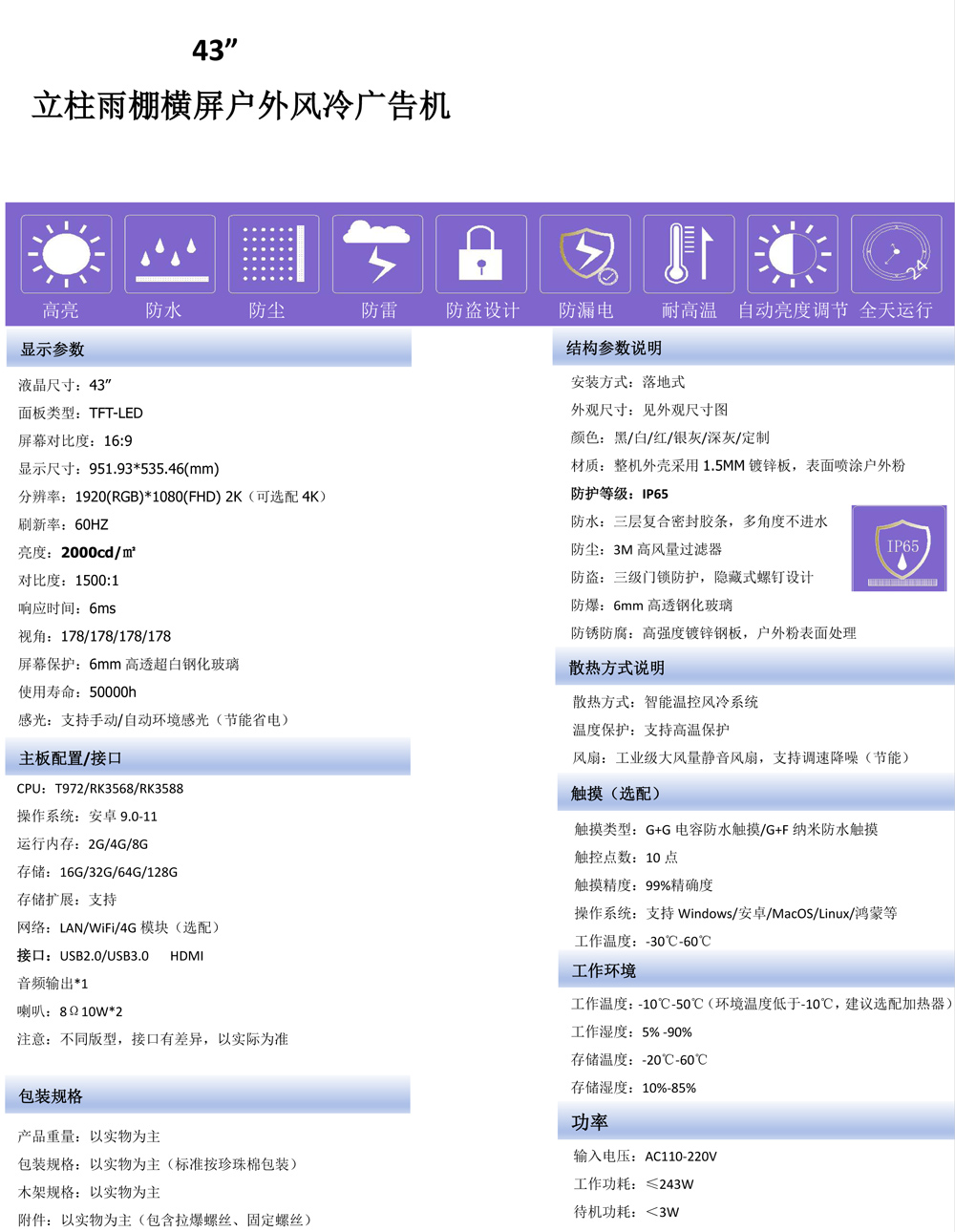Click the 防漏电 shield icon

point(584,253)
